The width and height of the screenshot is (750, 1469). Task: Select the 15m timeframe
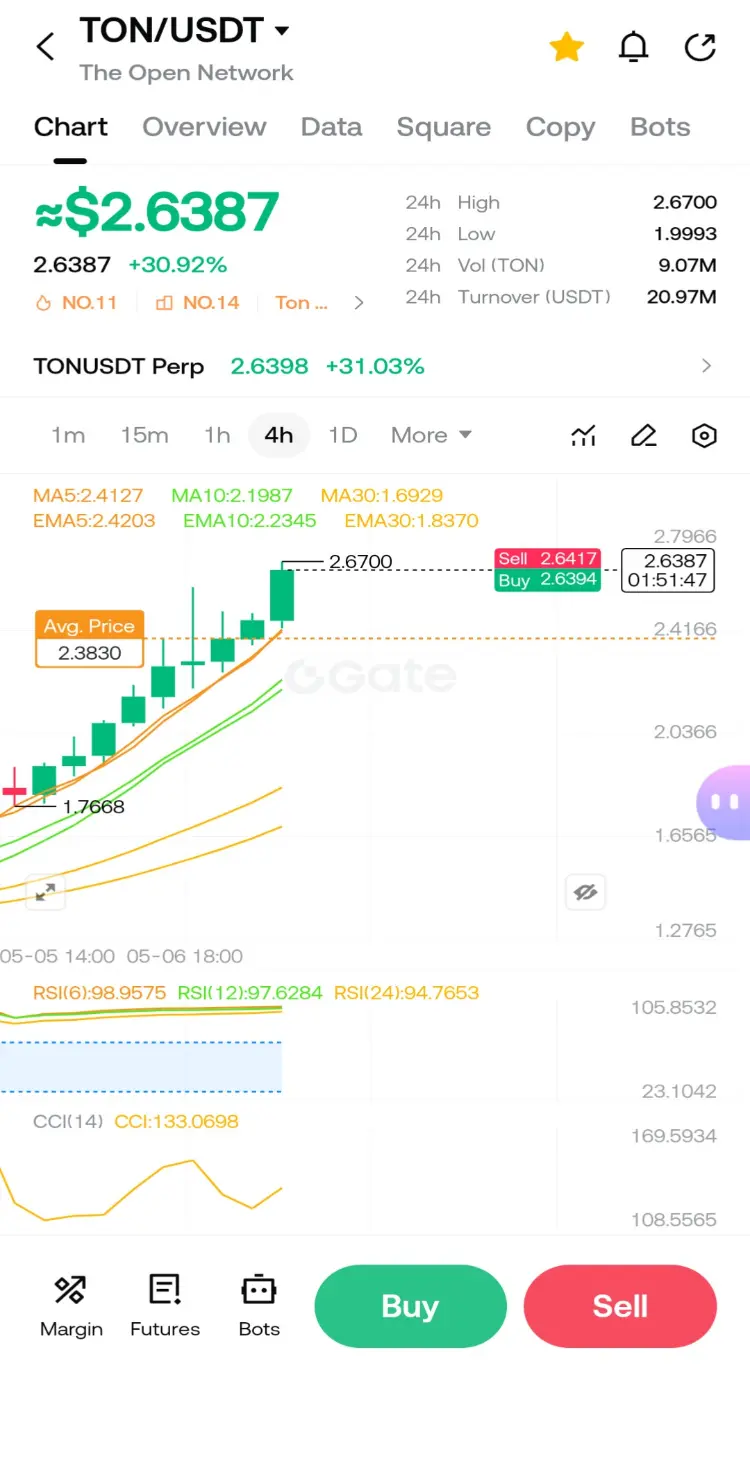[x=144, y=435]
